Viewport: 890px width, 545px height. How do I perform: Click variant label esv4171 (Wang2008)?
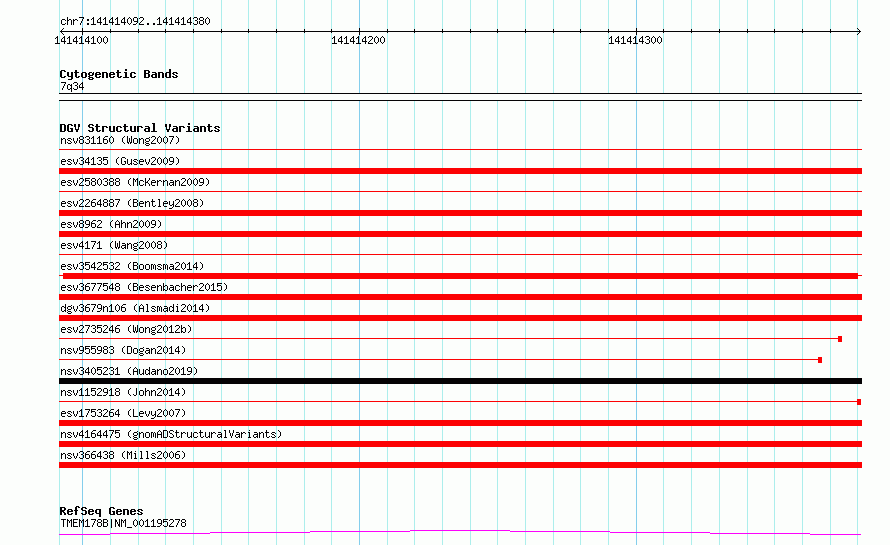pyautogui.click(x=114, y=245)
